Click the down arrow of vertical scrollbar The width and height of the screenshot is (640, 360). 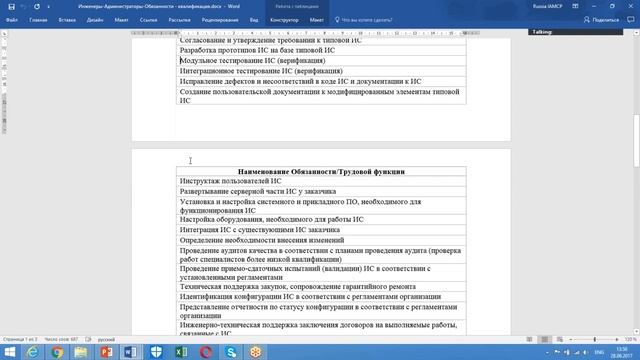point(636,332)
